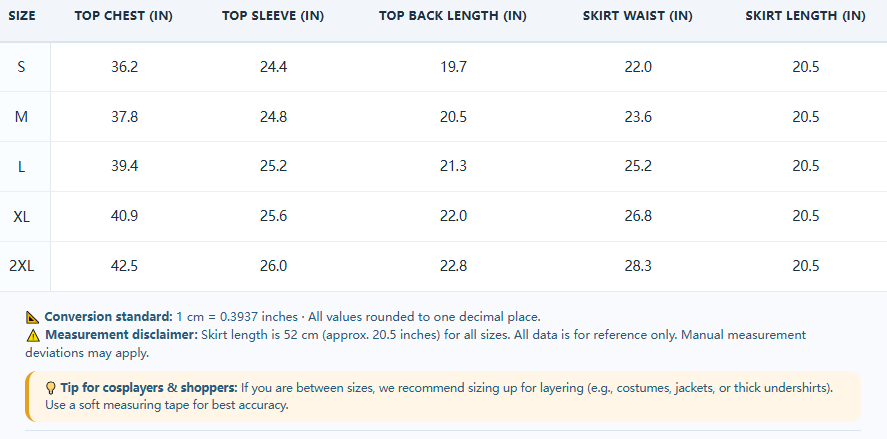Select the S size row label
This screenshot has width=887, height=439.
coord(21,67)
